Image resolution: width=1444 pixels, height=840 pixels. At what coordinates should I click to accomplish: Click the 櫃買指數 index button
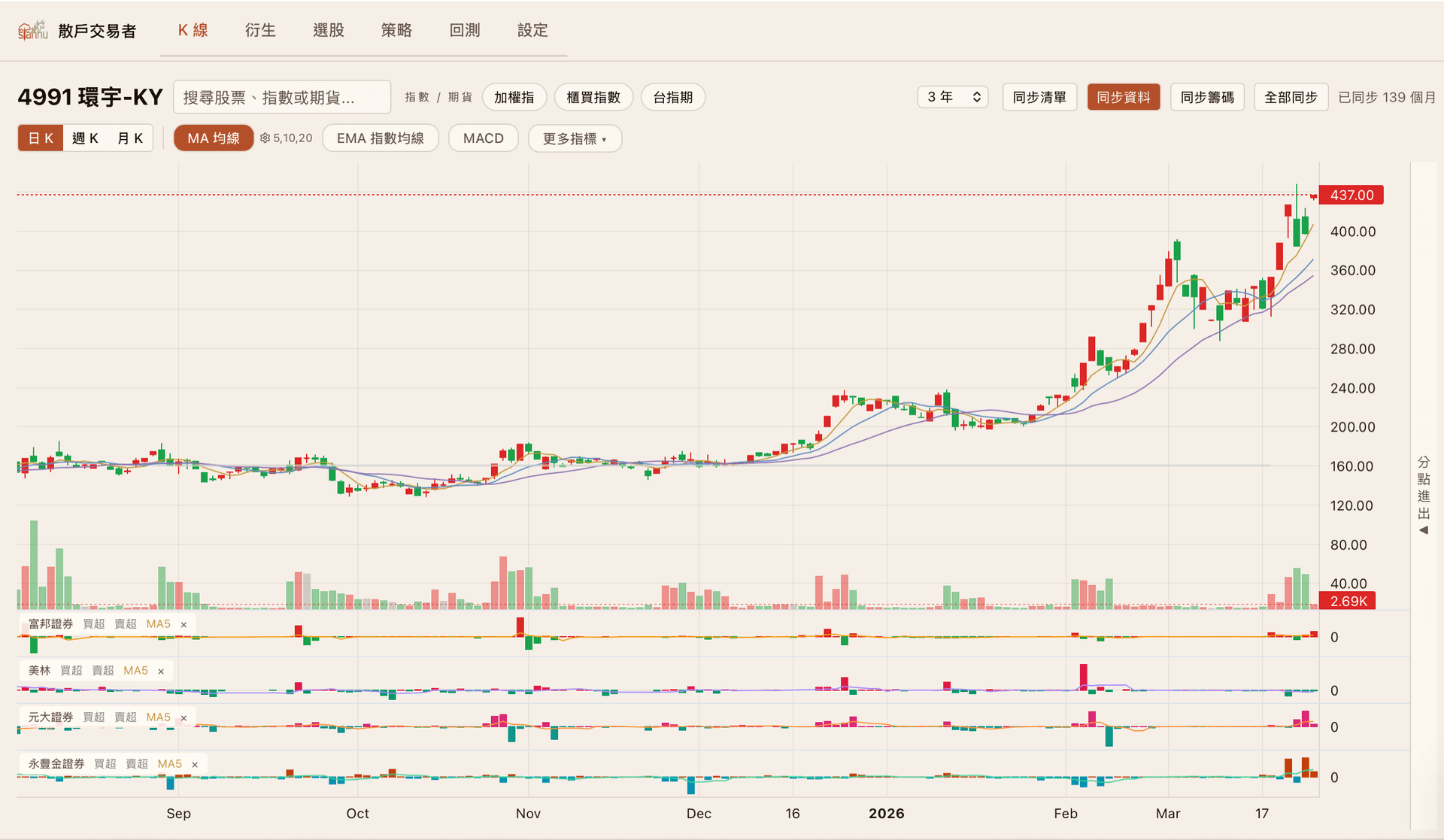coord(593,97)
